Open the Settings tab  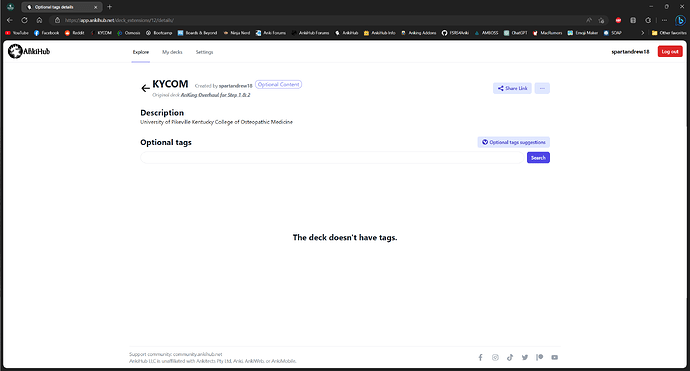point(204,52)
